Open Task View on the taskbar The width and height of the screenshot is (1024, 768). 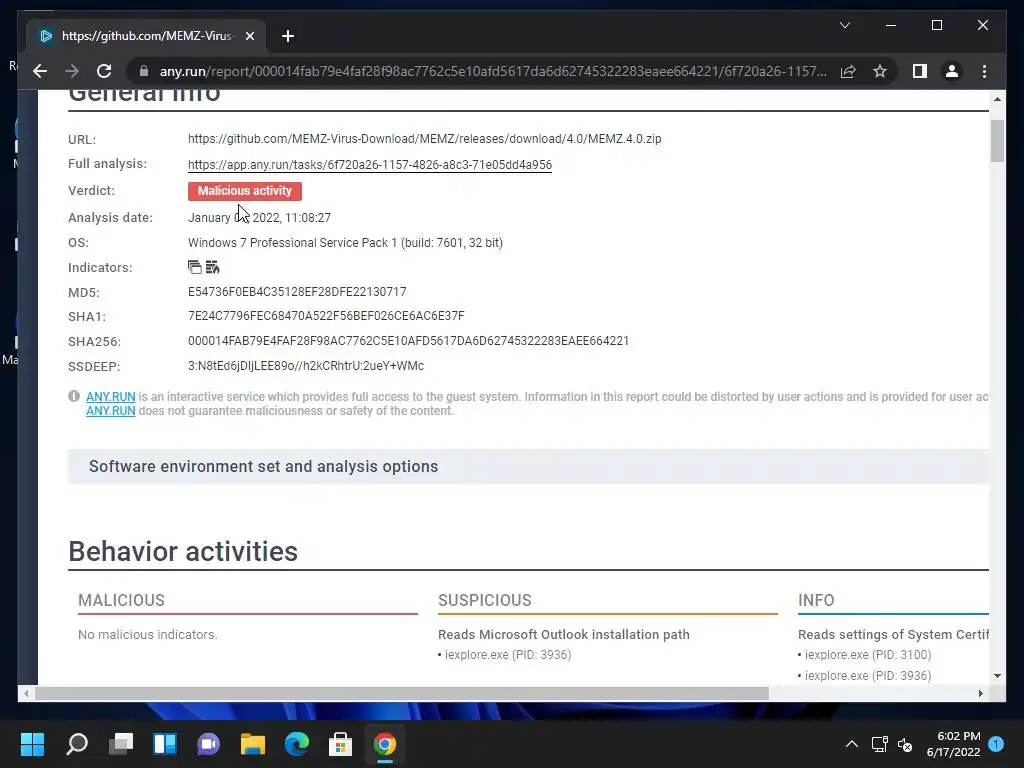coord(121,744)
